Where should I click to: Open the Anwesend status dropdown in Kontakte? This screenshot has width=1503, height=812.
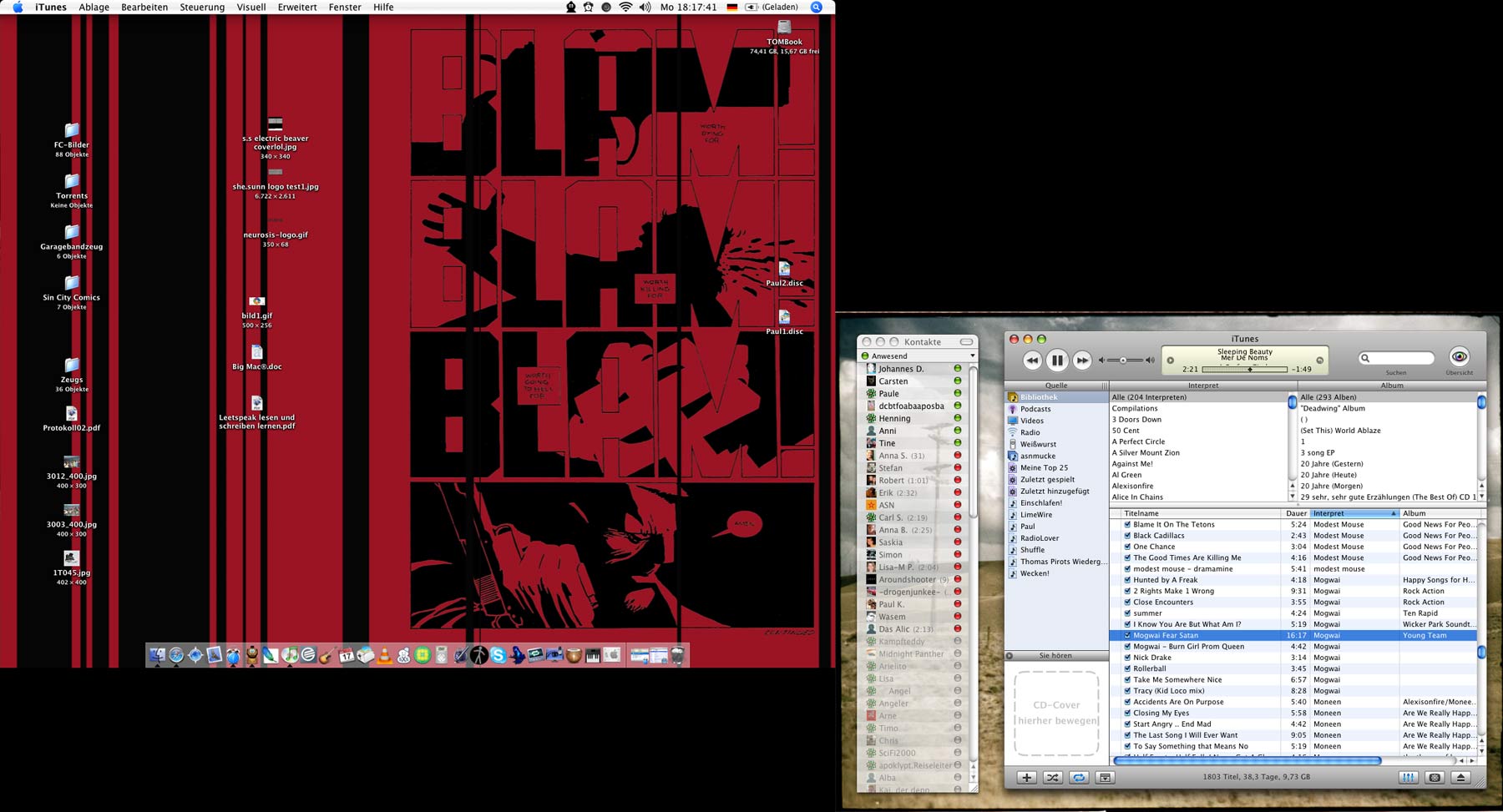click(918, 356)
